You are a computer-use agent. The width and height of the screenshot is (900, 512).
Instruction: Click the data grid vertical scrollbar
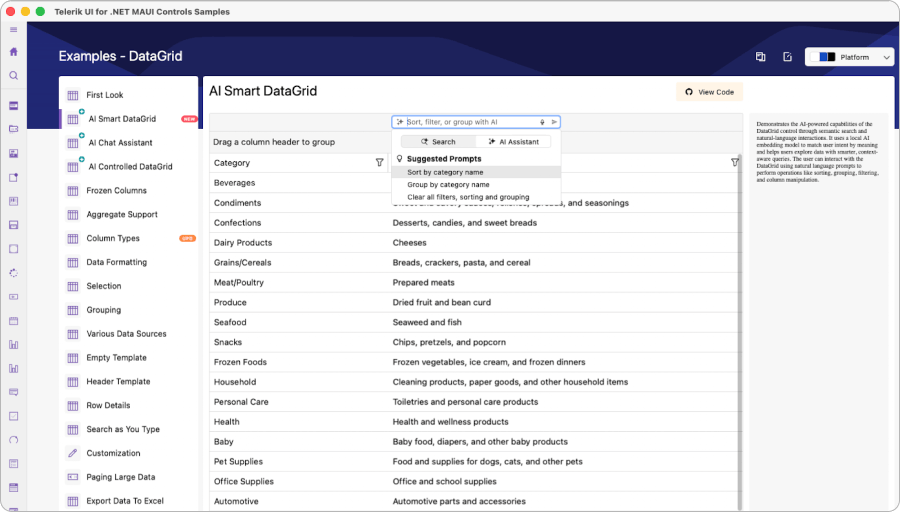click(x=740, y=333)
